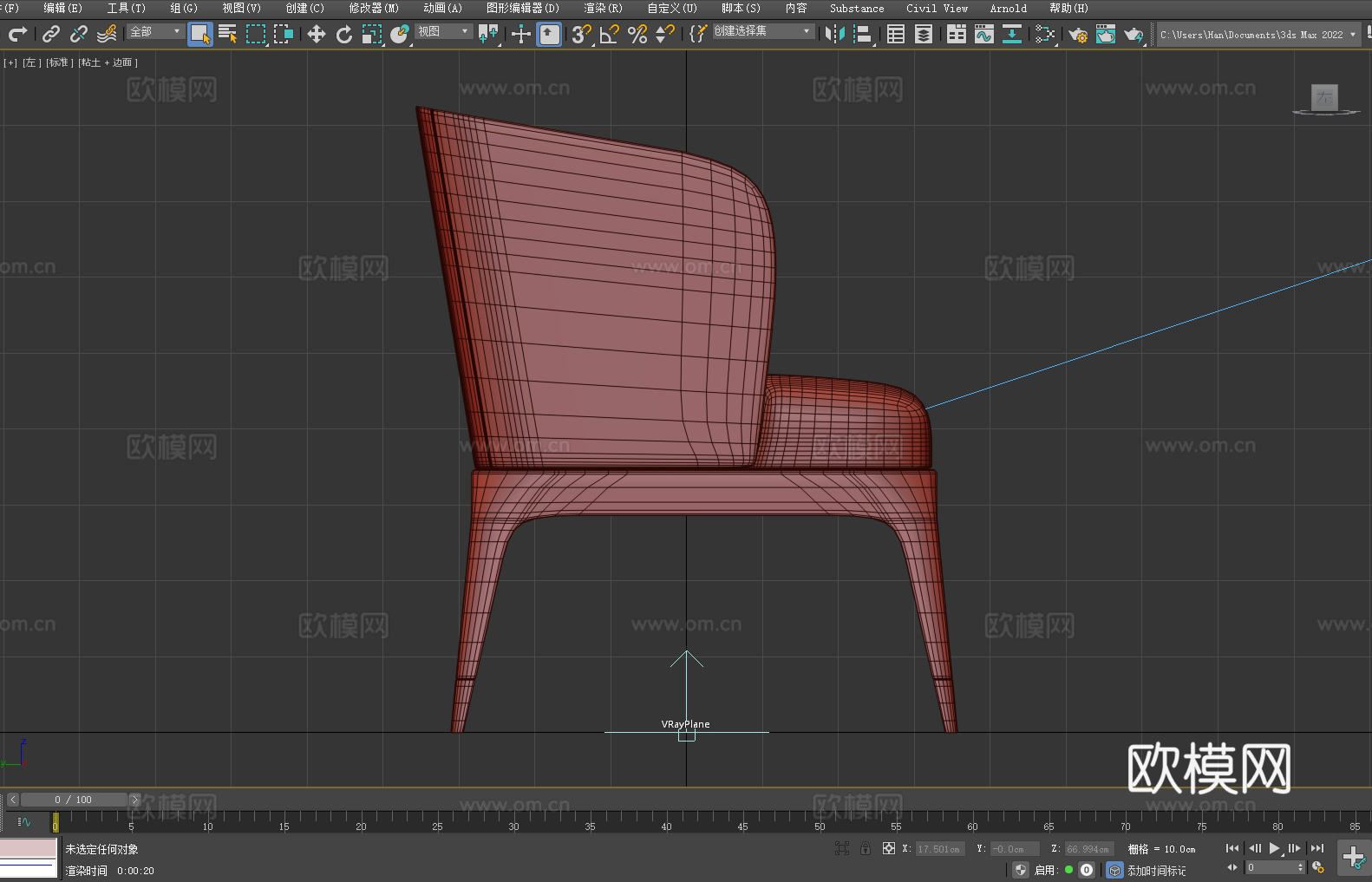Viewport: 1372px width, 882px height.
Task: Open the 动画(A) menu
Action: tap(442, 8)
